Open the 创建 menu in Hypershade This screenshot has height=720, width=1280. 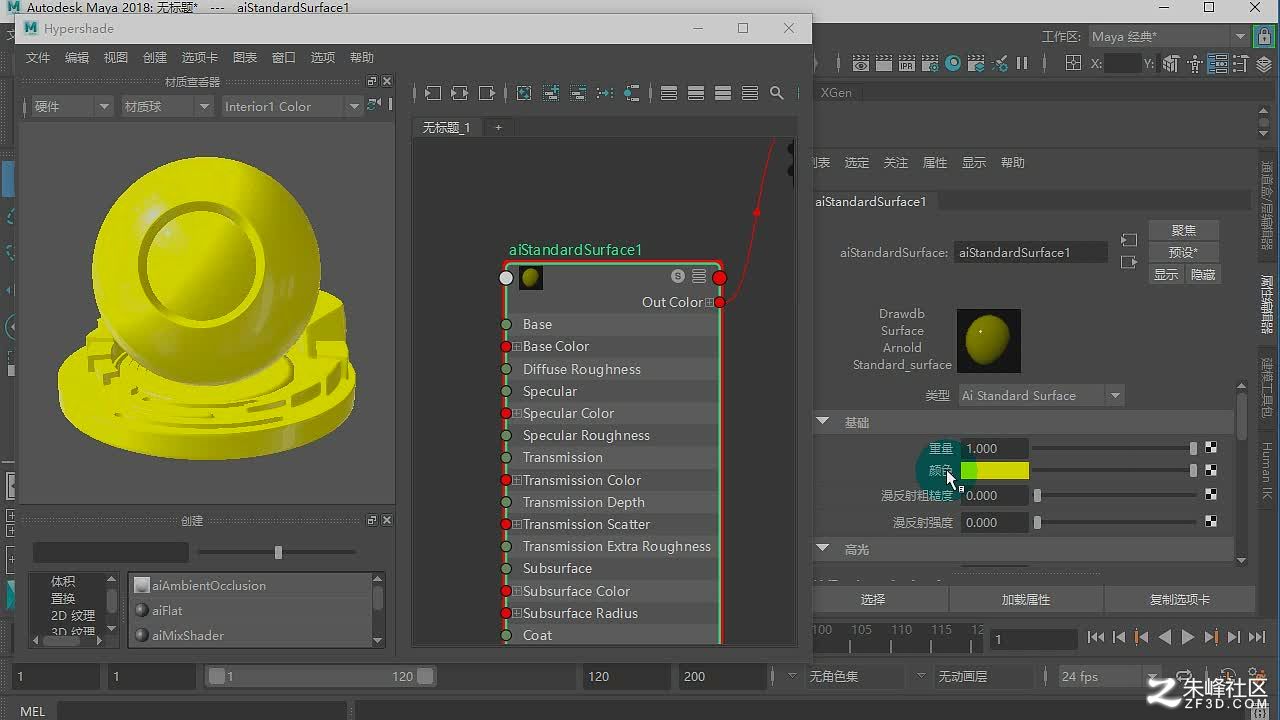tap(155, 58)
